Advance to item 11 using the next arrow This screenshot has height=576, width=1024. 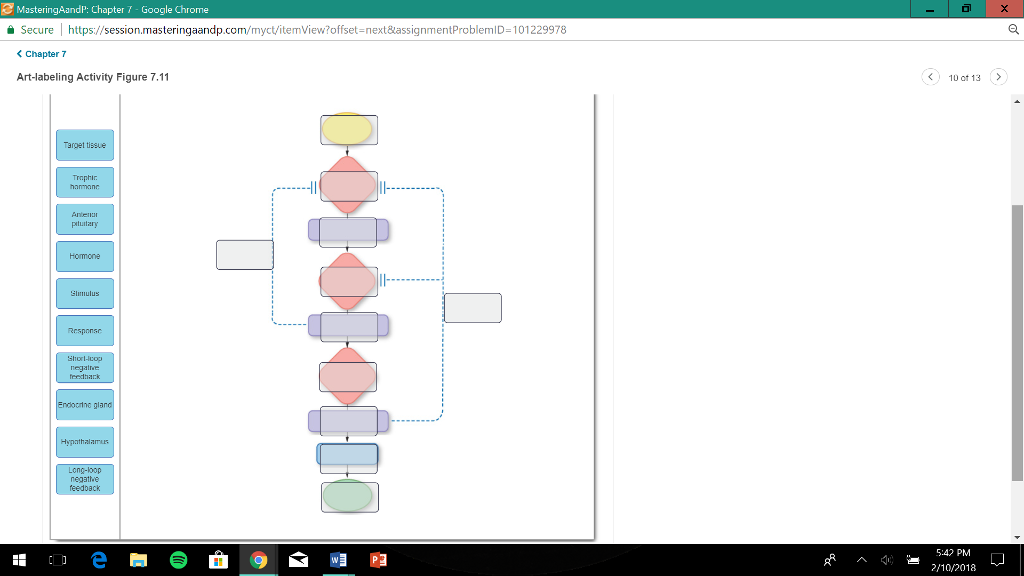click(997, 76)
